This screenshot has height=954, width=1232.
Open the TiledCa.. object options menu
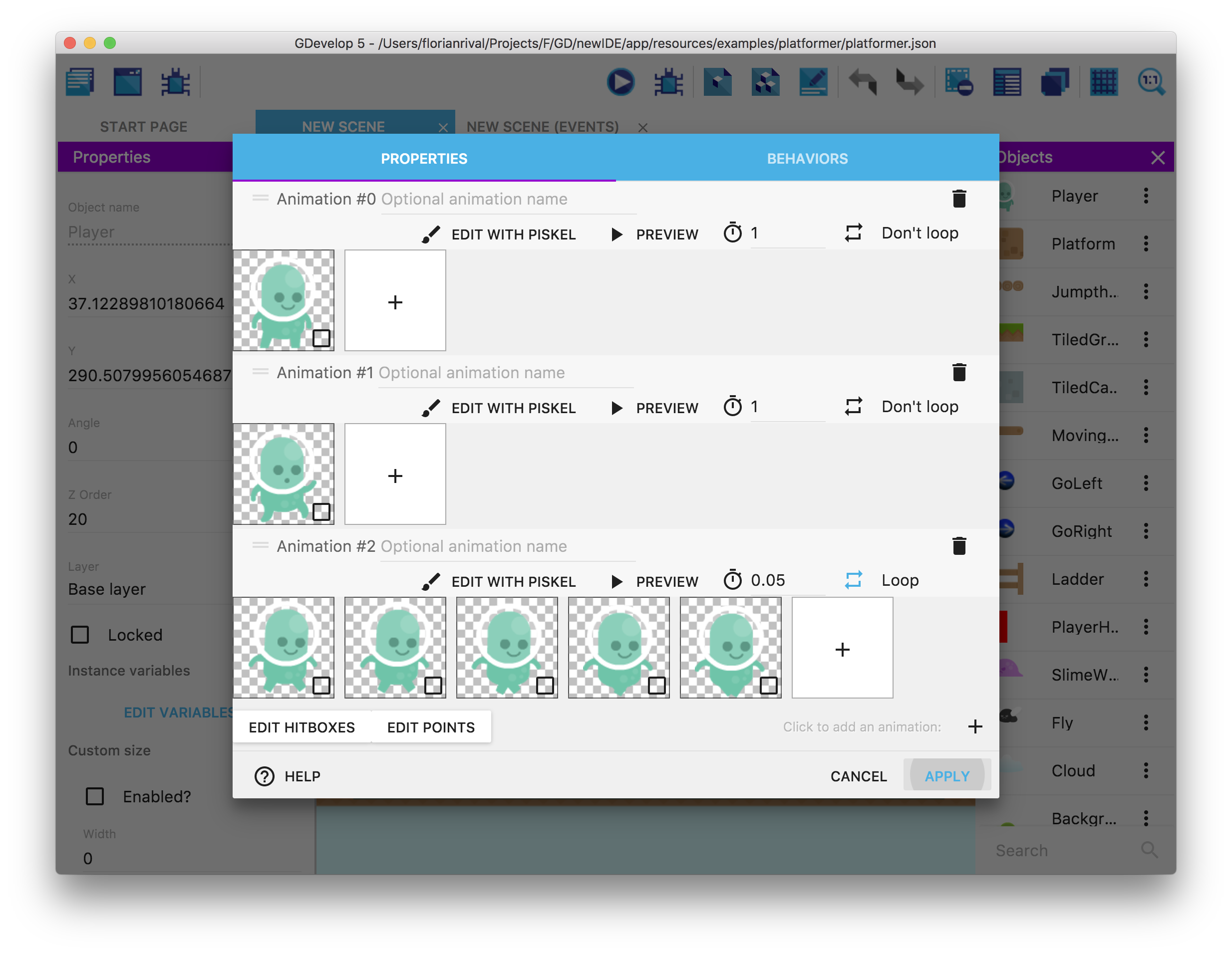(1146, 387)
